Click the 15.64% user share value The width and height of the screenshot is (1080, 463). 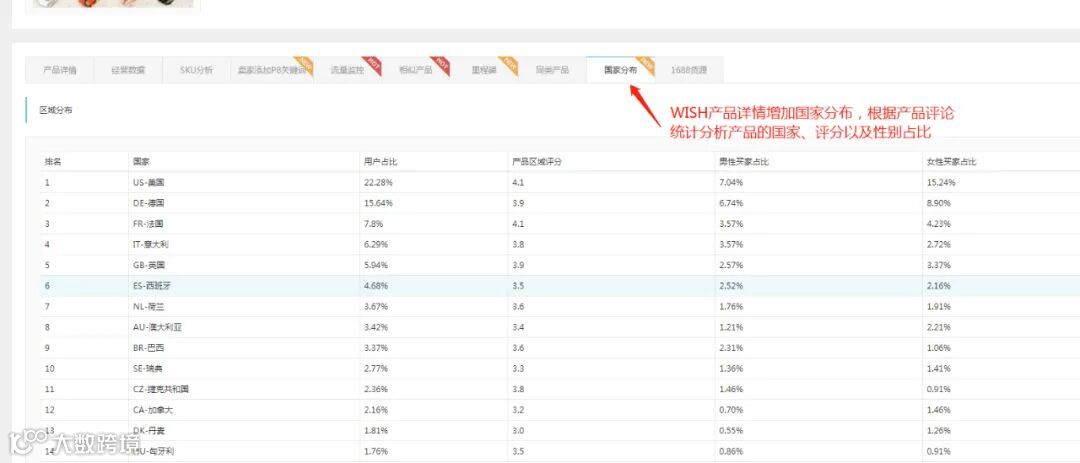[378, 203]
